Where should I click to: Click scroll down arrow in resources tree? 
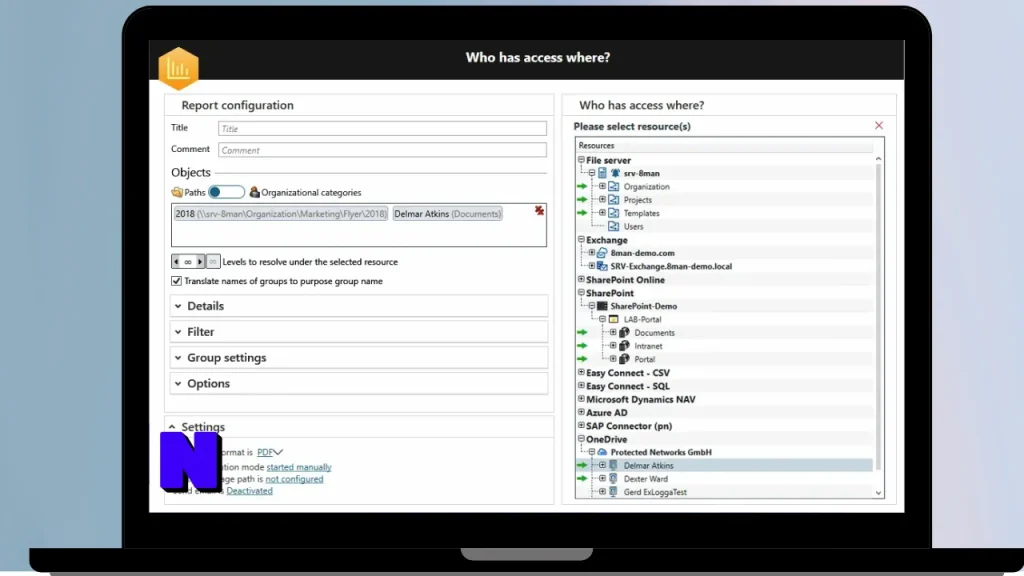pyautogui.click(x=878, y=493)
